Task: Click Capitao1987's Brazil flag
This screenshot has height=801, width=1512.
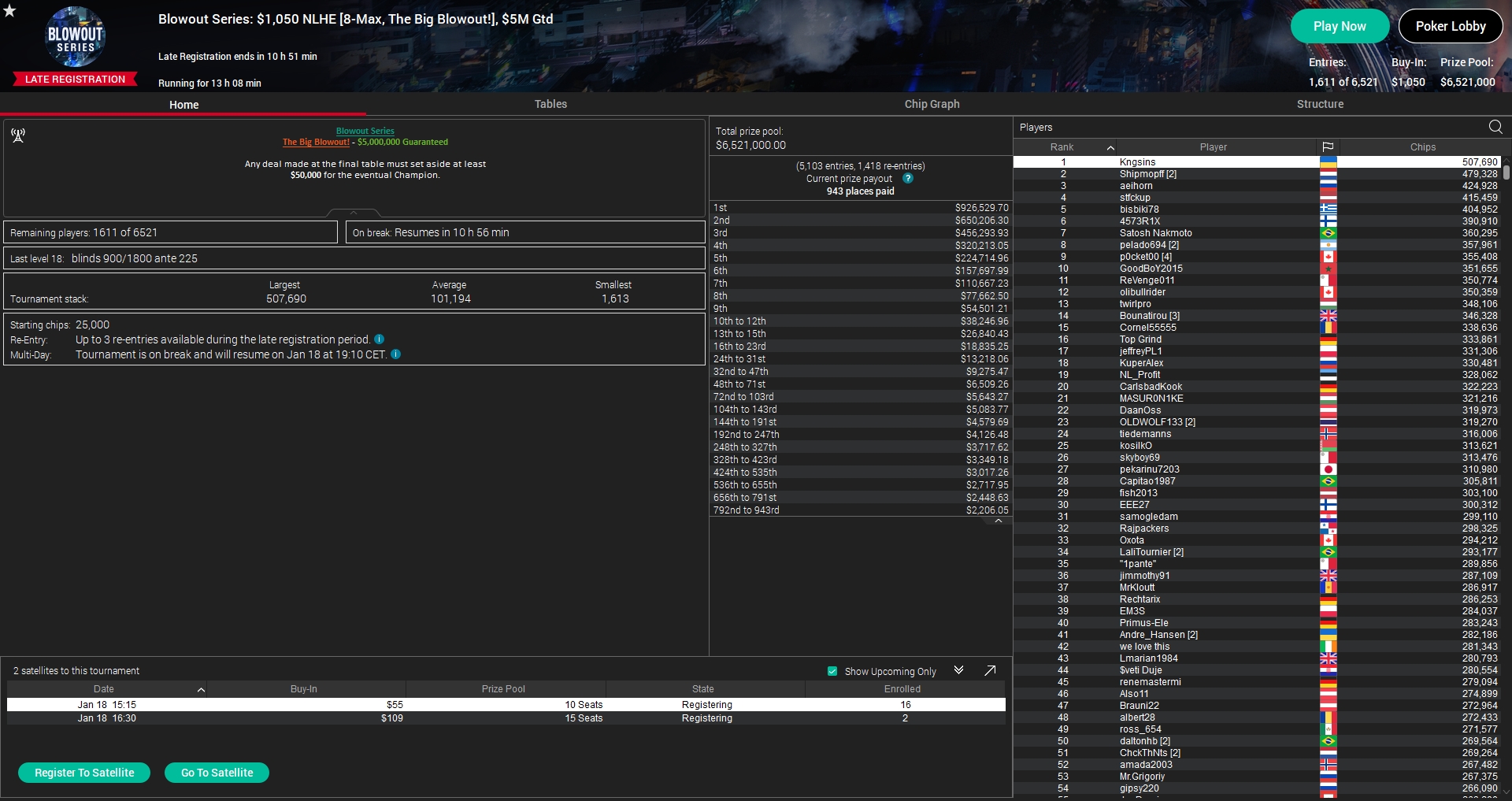Action: [1329, 481]
